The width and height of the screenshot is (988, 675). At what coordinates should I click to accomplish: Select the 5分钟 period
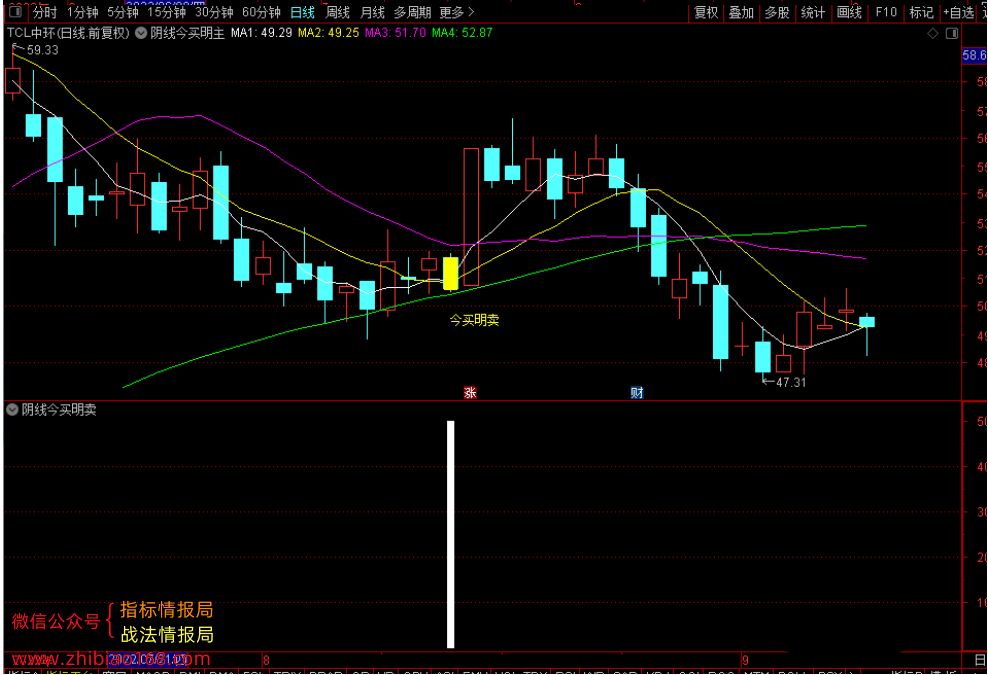(x=122, y=12)
